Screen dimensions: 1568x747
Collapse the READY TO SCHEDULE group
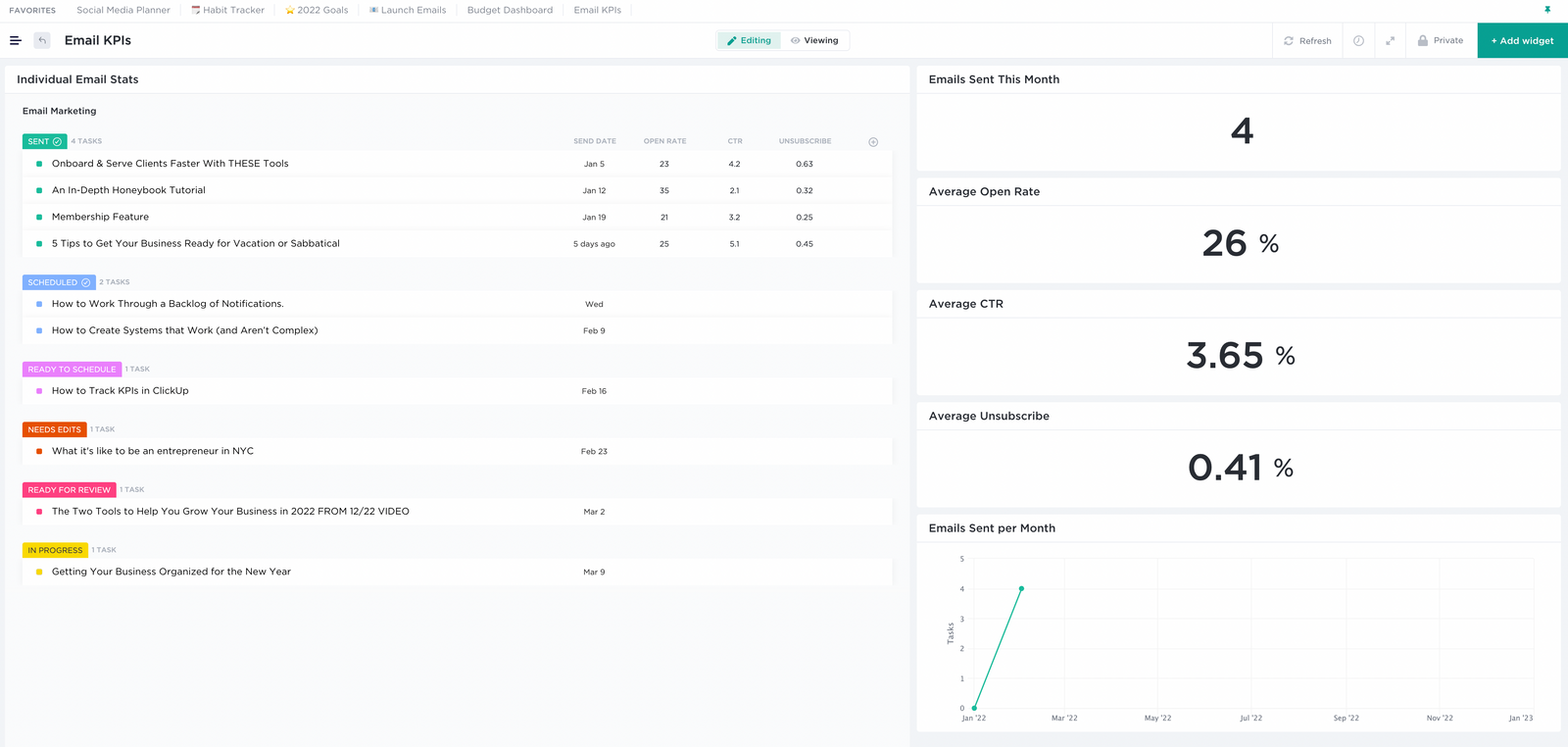[72, 370]
